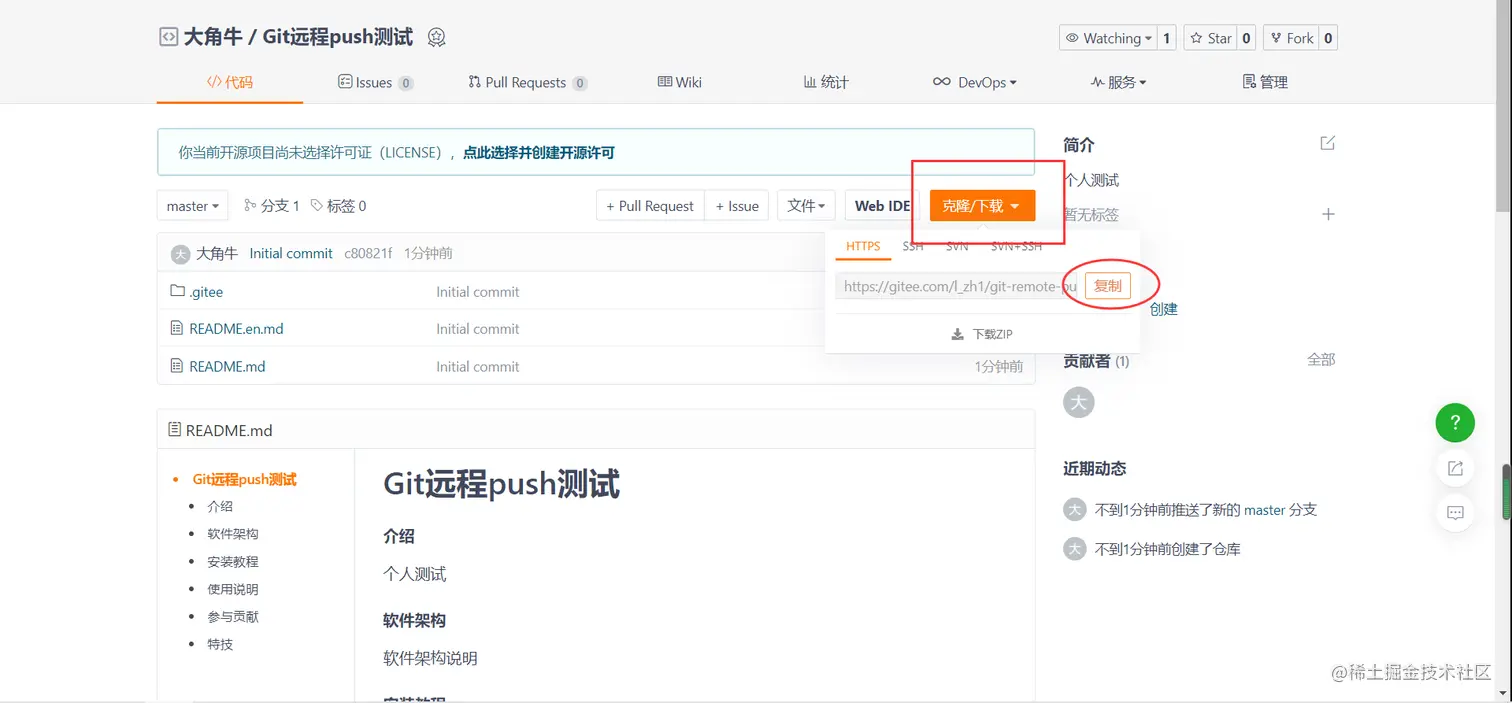Viewport: 1512px width, 703px height.
Task: Click 全部 contributors link
Action: click(1321, 359)
